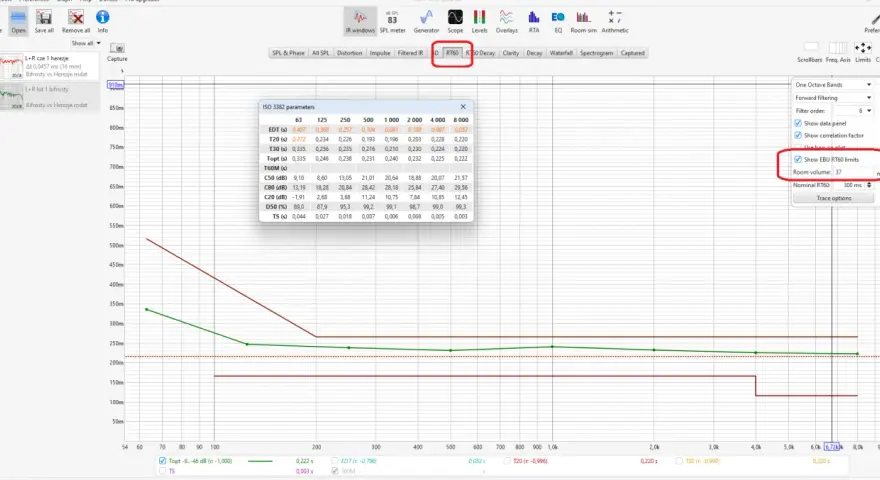Viewport: 880px width, 480px height.
Task: Open the Forward filtering dropdown
Action: [833, 98]
